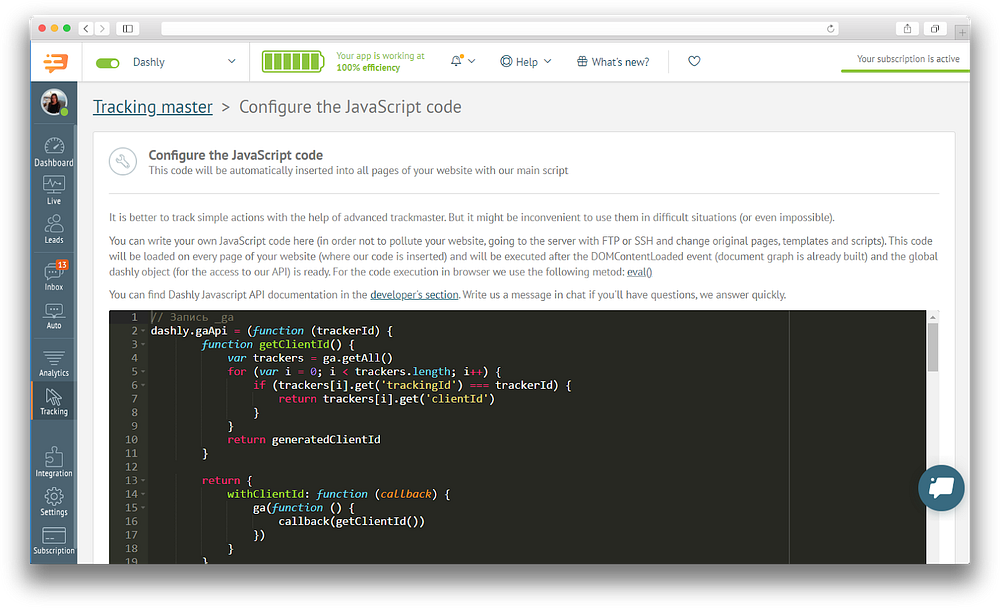
Task: Go to Dashboard in sidebar
Action: tap(54, 152)
